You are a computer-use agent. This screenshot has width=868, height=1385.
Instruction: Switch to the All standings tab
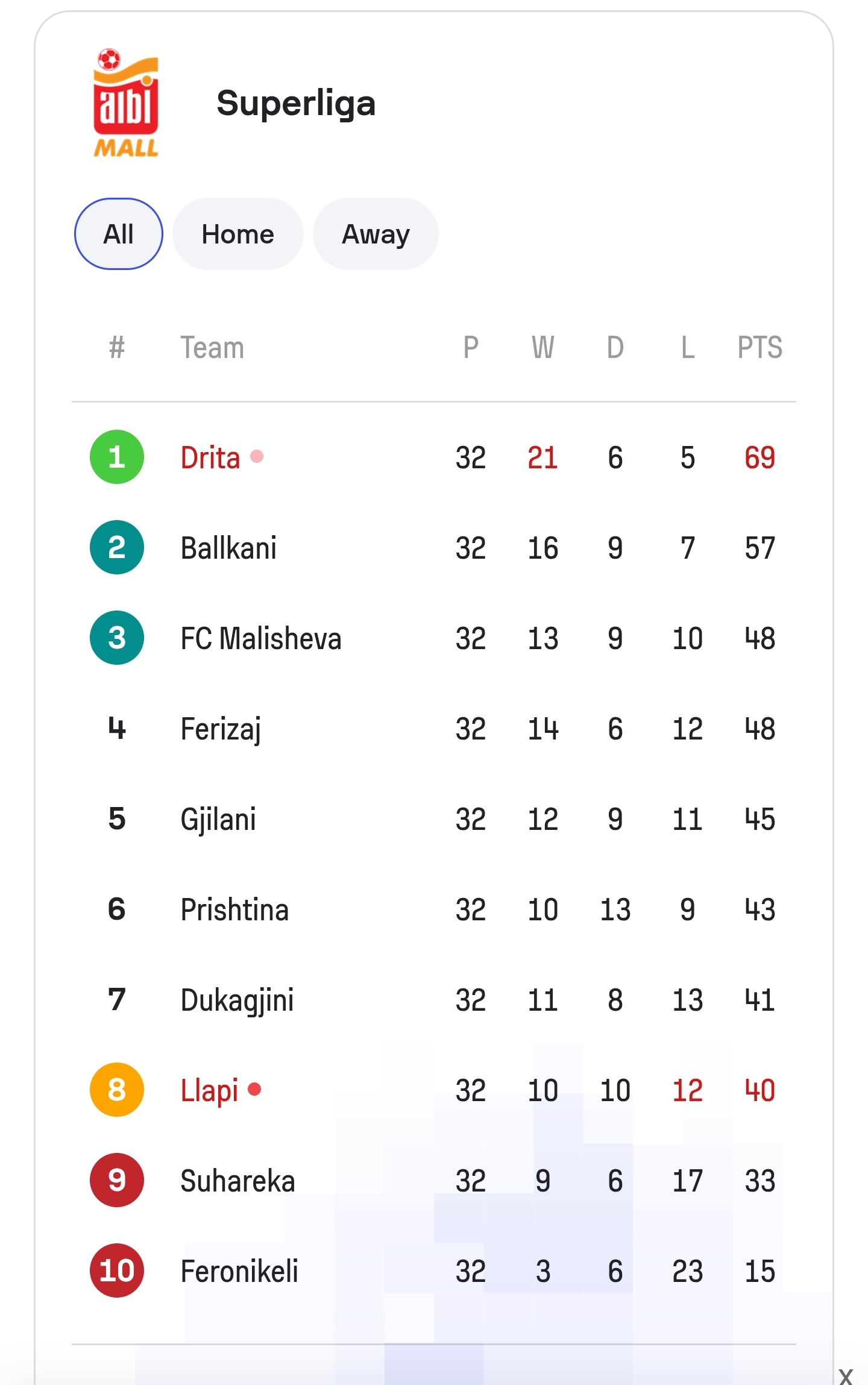(x=119, y=234)
